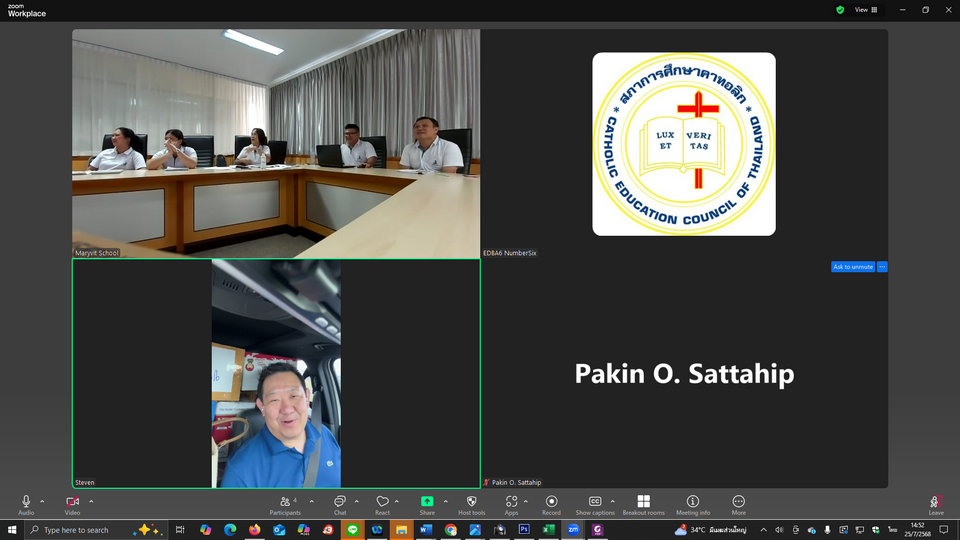Switch to Google Chrome in taskbar
This screenshot has width=960, height=540.
pyautogui.click(x=451, y=530)
